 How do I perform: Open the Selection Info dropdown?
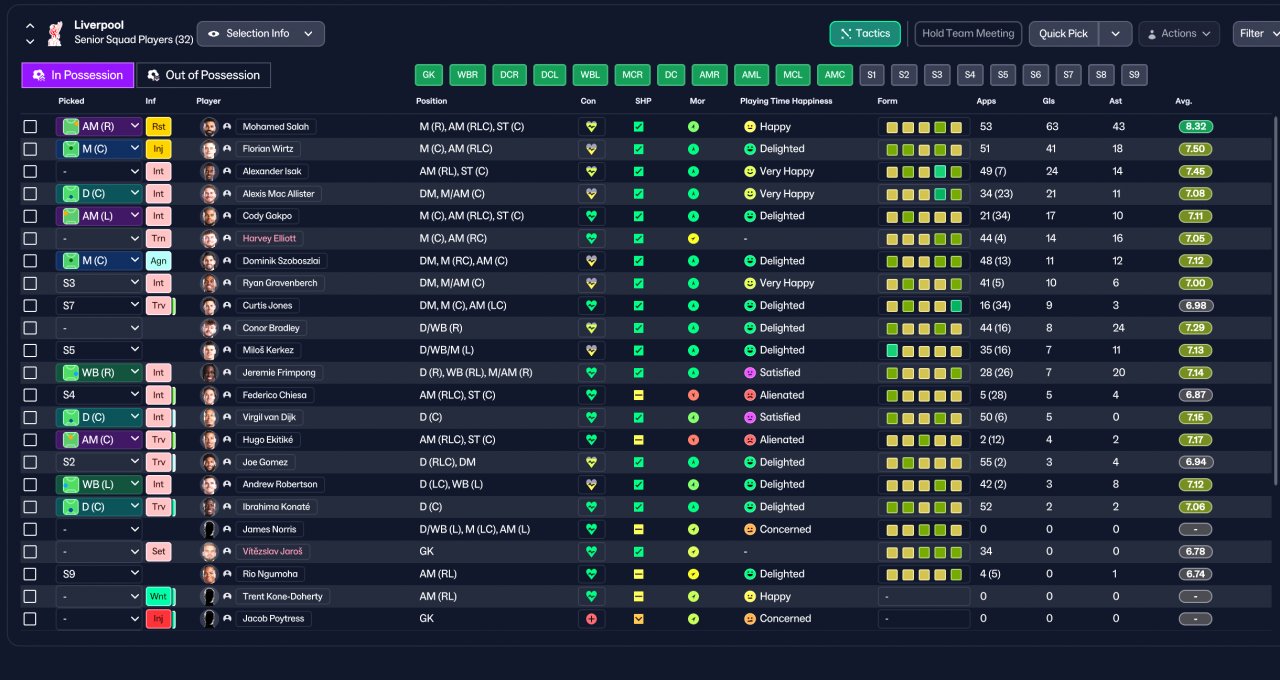click(261, 34)
